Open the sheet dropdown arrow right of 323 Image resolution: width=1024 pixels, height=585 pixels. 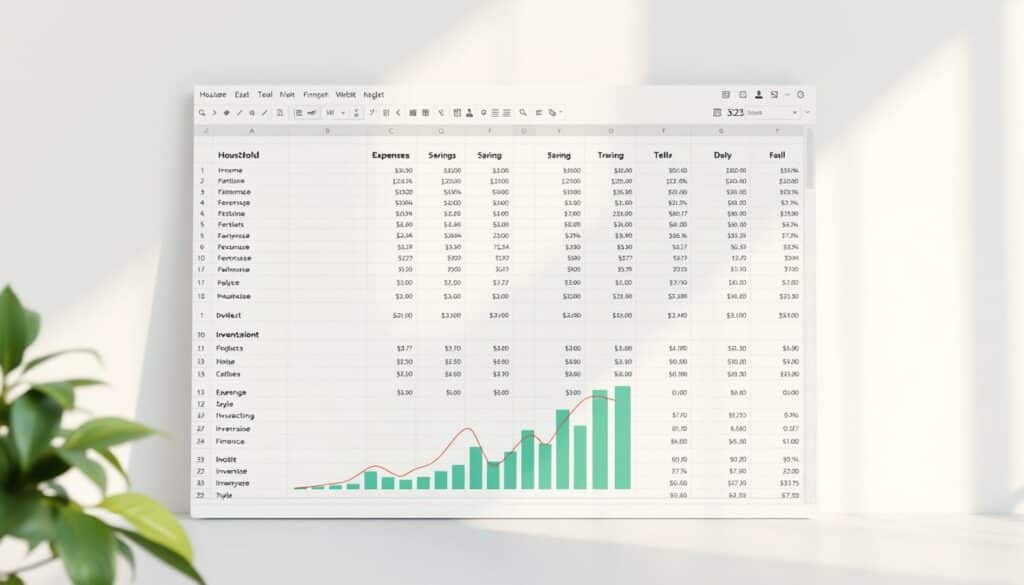pos(795,112)
